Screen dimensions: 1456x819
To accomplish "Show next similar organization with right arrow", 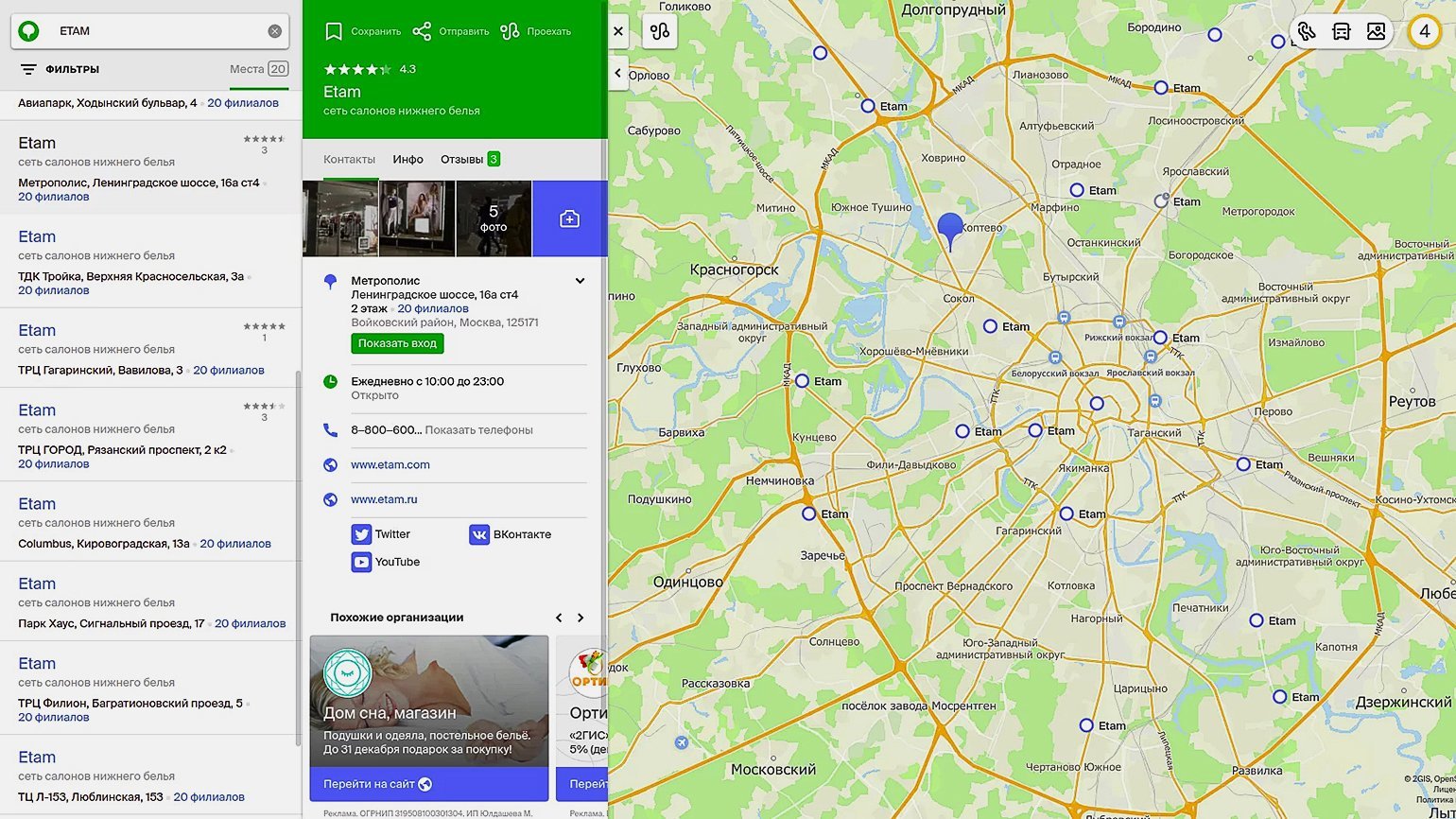I will point(581,618).
